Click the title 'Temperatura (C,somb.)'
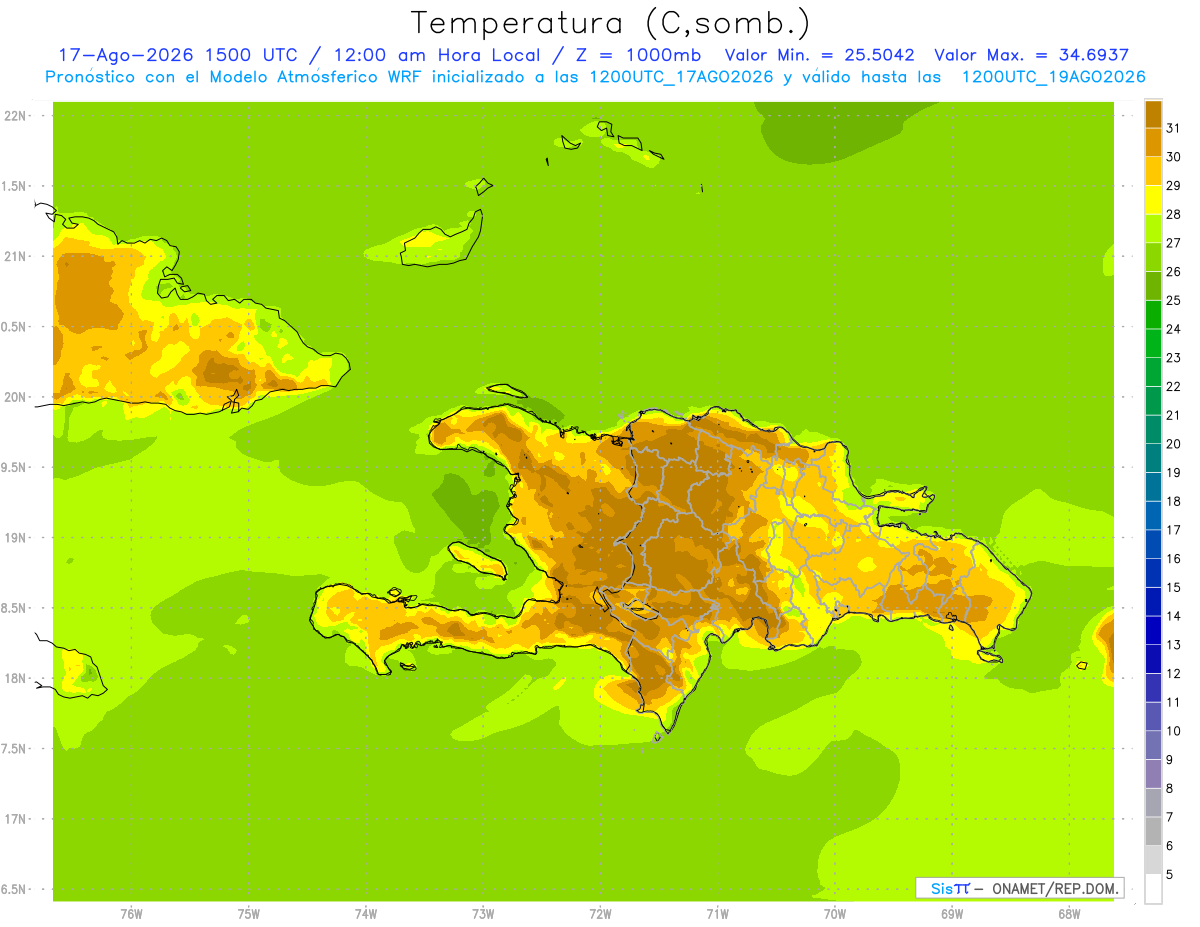Screen dimensions: 1200x927 tap(610, 23)
